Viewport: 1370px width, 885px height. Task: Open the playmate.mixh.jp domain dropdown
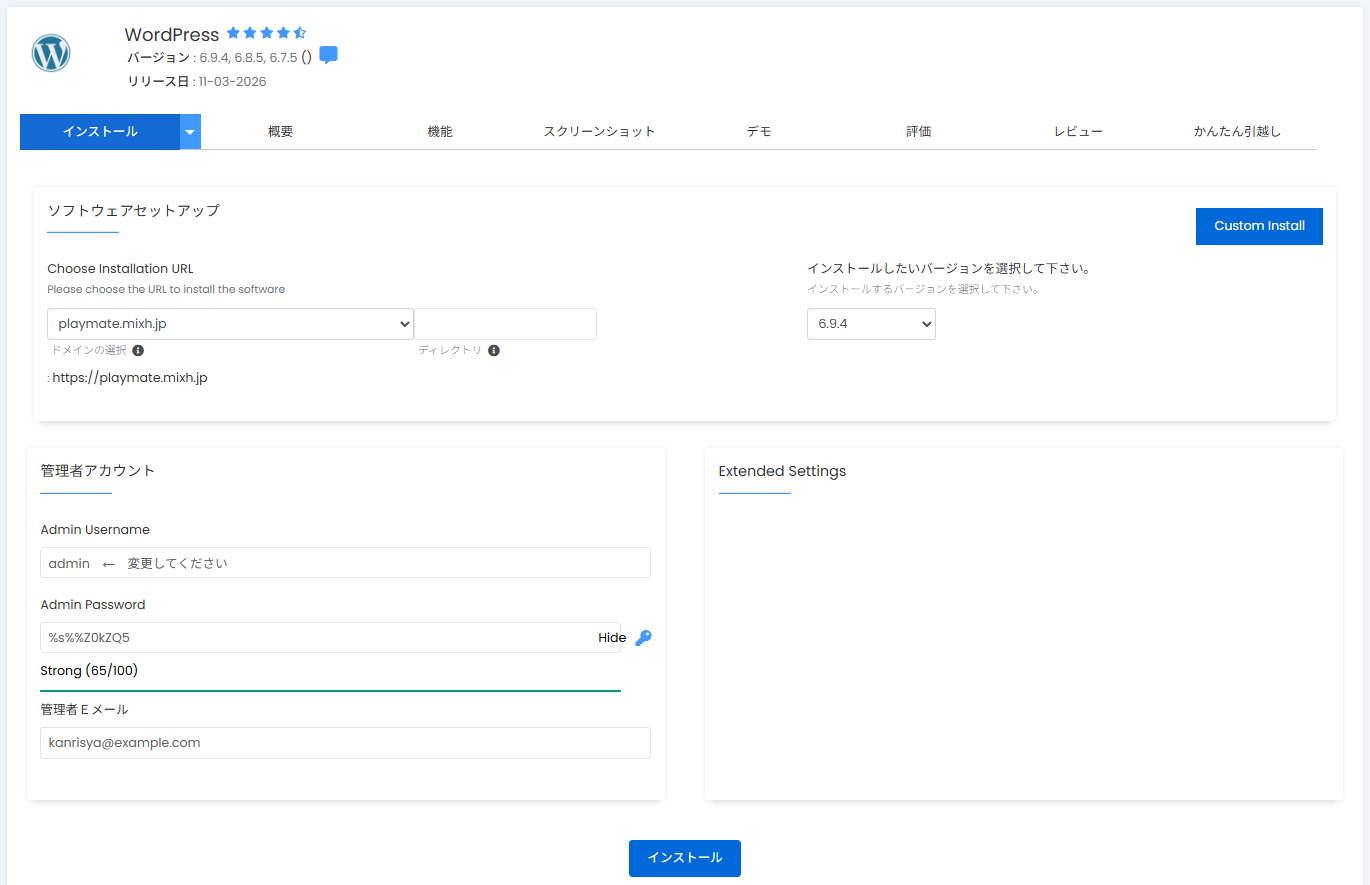pos(230,324)
